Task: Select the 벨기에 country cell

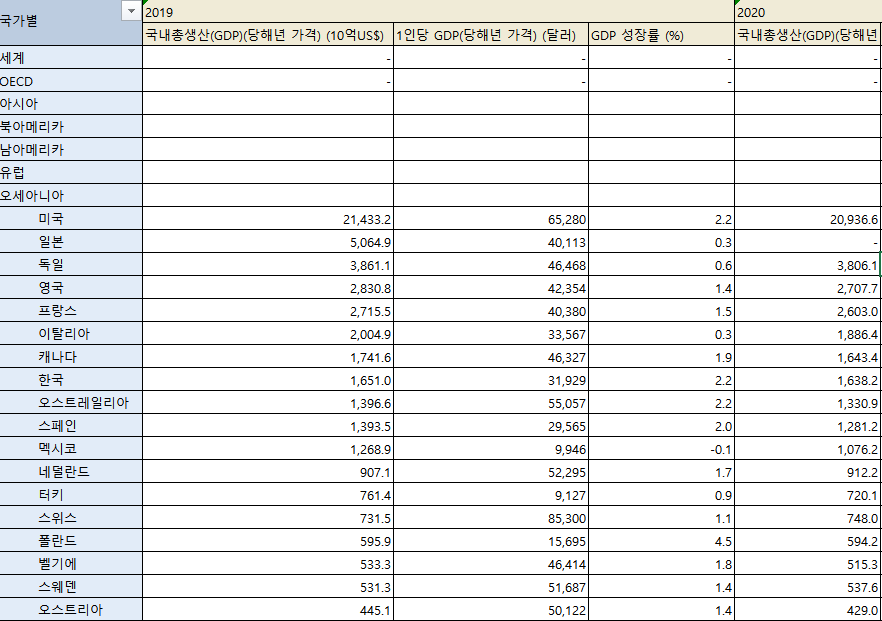Action: tap(71, 564)
